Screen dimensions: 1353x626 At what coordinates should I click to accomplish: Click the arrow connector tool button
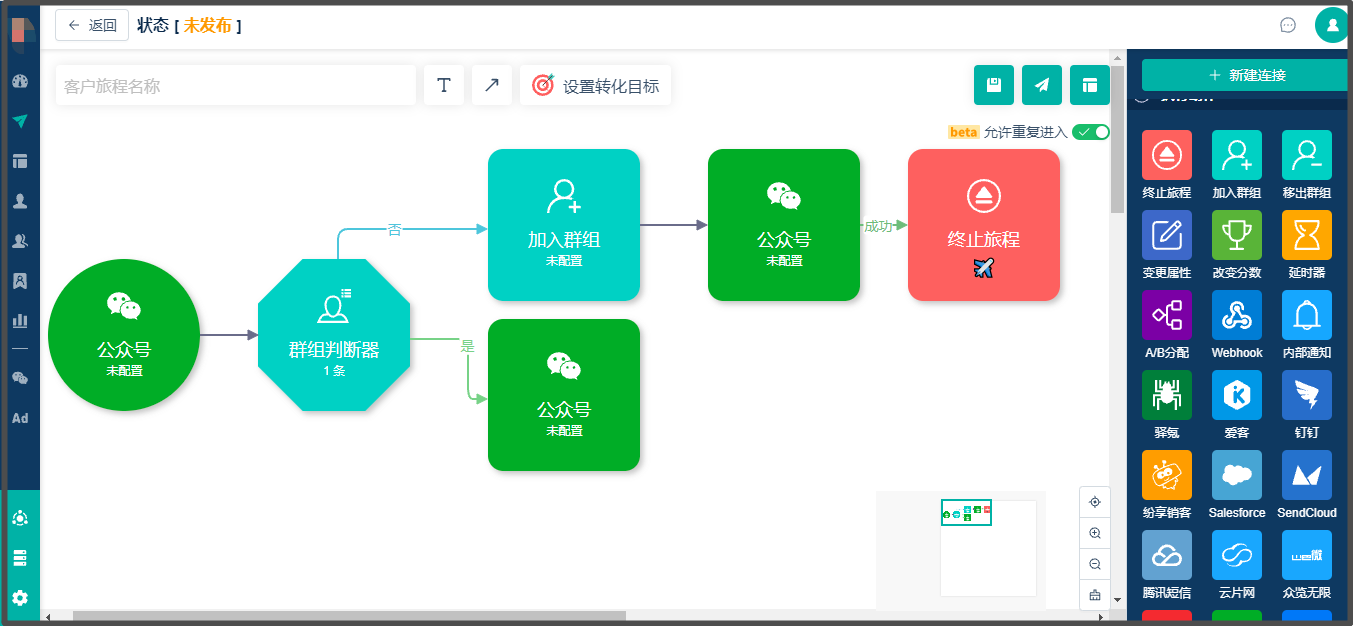tap(492, 85)
